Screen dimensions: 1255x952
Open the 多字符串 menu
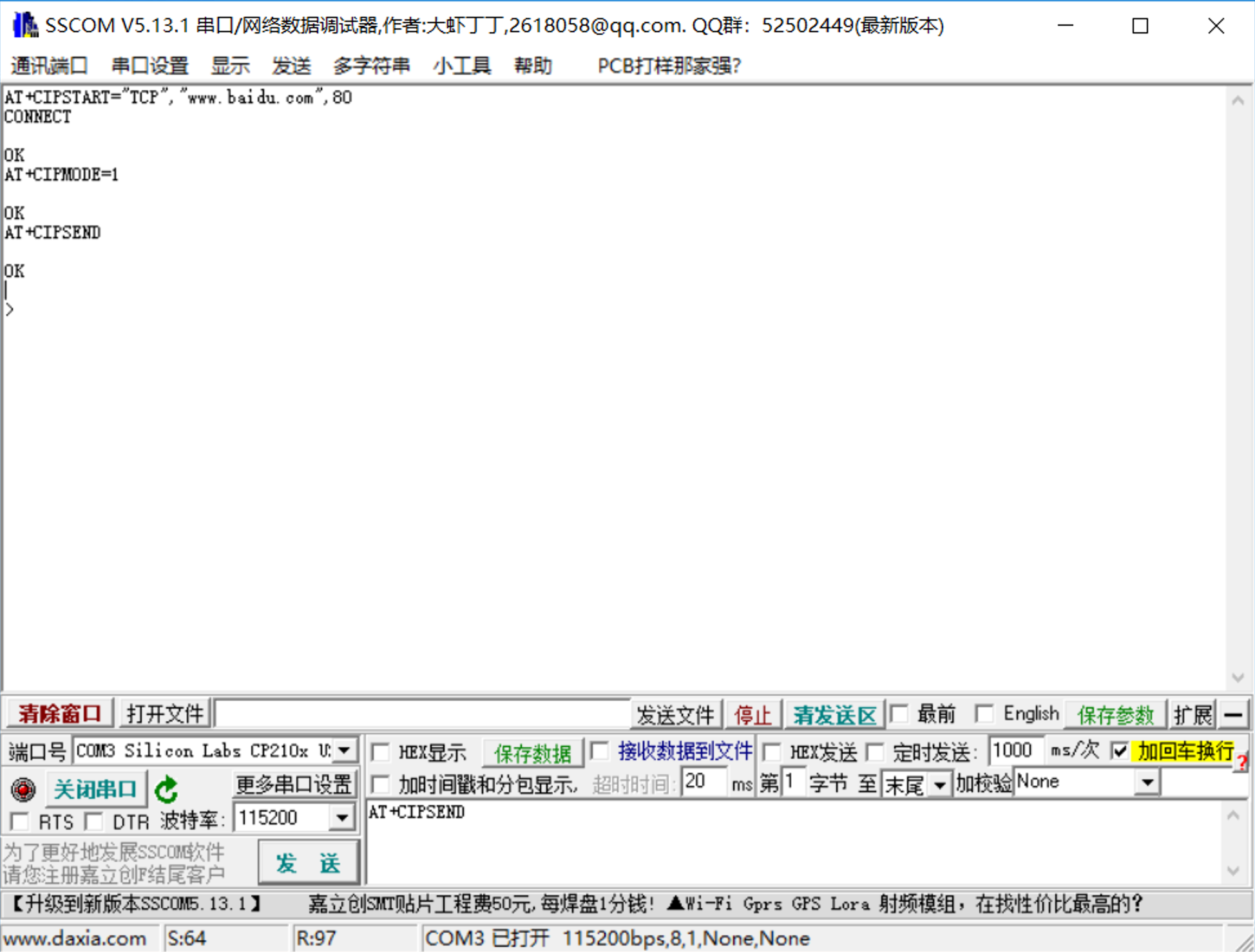371,66
